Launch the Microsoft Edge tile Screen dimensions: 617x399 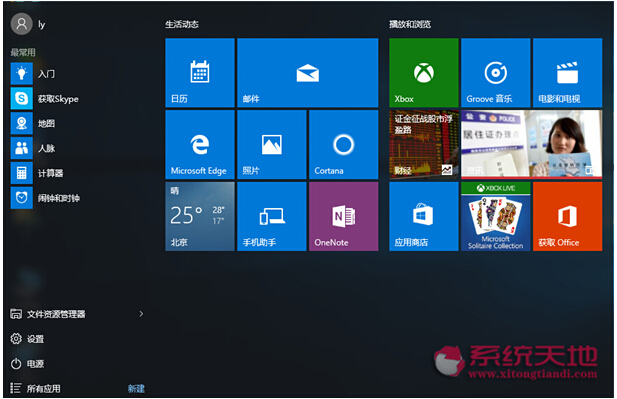coord(200,144)
